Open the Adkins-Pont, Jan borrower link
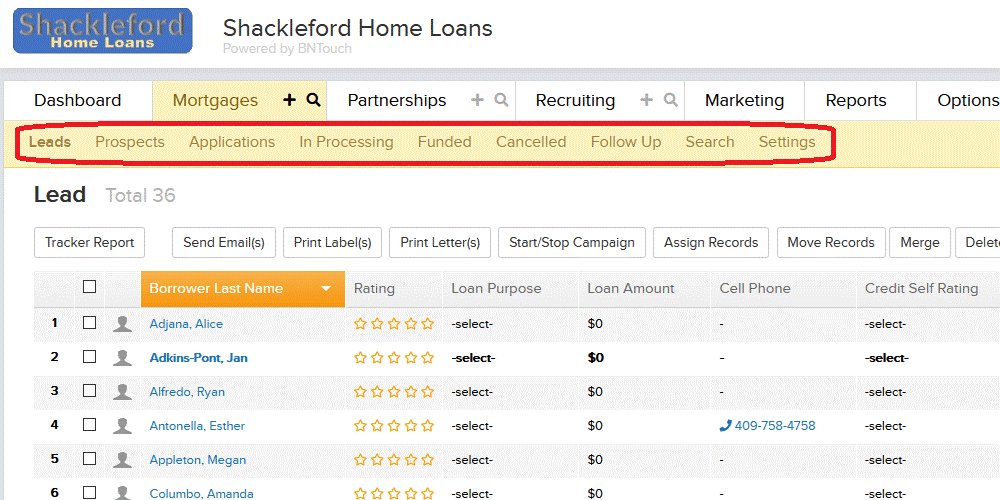 [198, 358]
